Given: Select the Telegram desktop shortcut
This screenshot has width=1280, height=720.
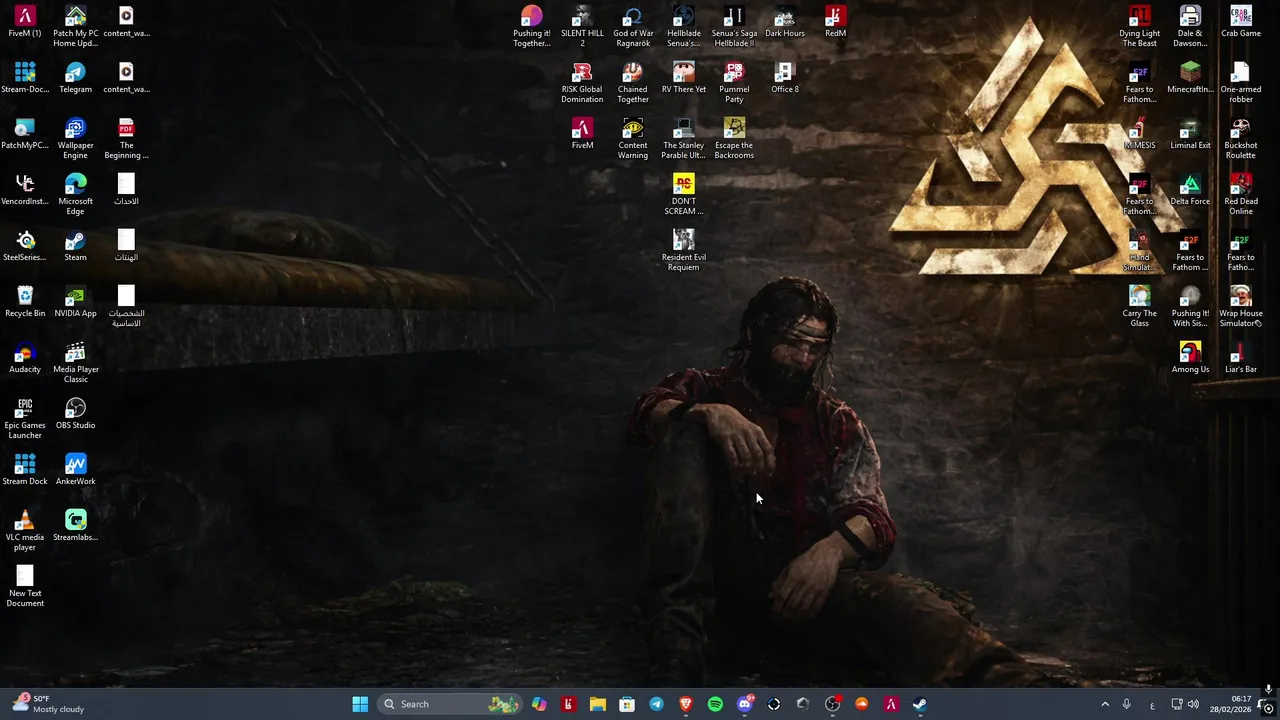Looking at the screenshot, I should (75, 79).
